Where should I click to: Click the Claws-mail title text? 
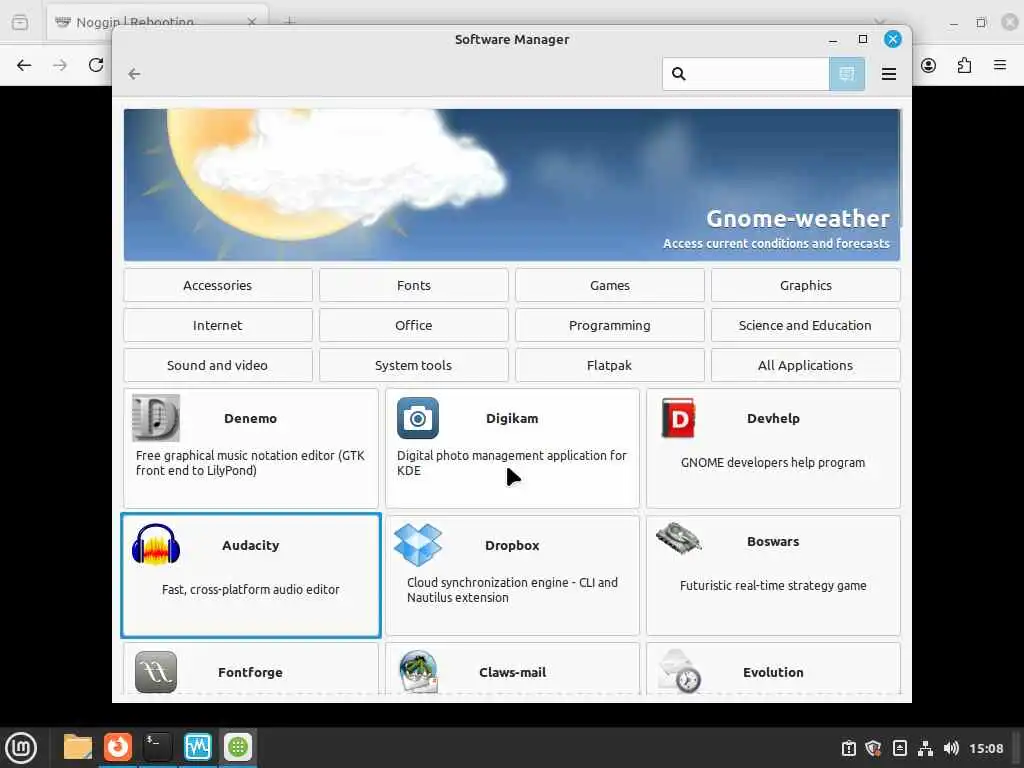[x=512, y=672]
